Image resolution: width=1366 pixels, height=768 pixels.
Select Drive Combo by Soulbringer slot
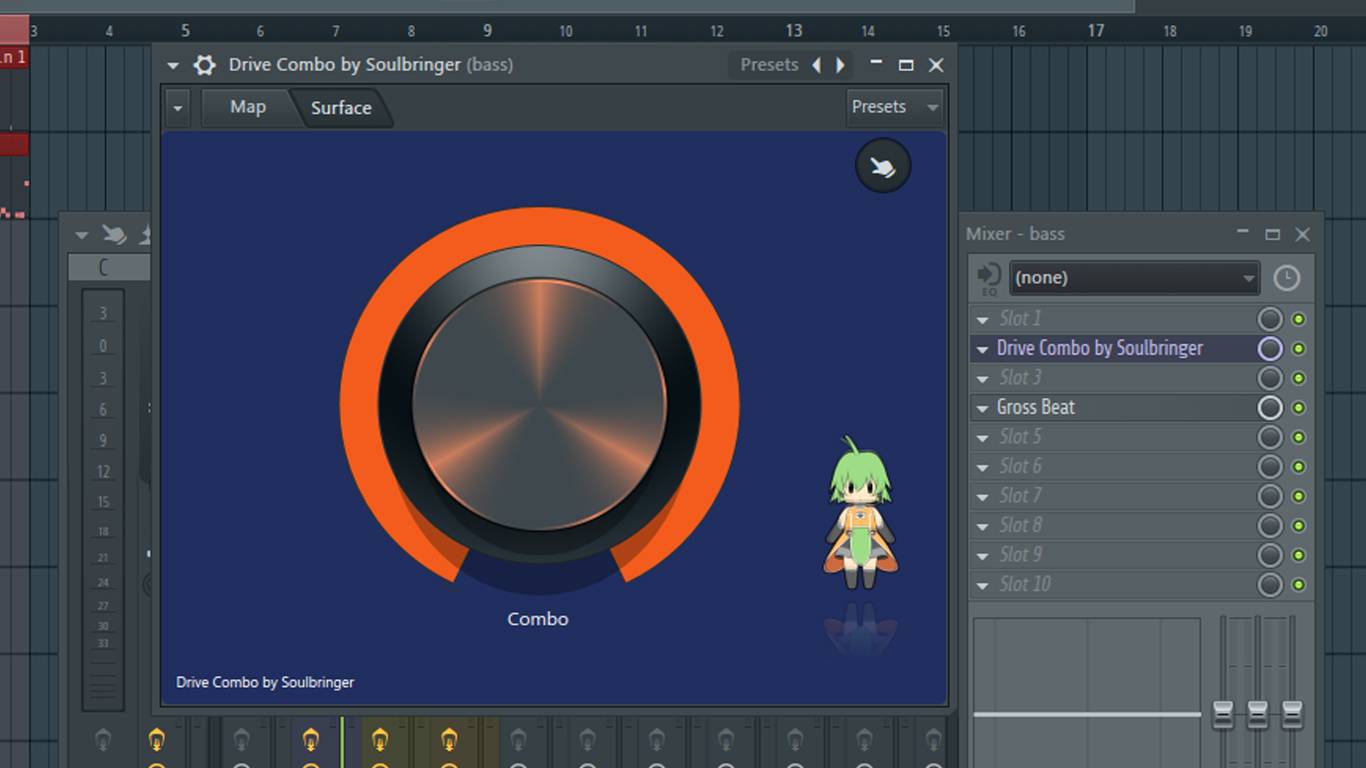click(1099, 349)
